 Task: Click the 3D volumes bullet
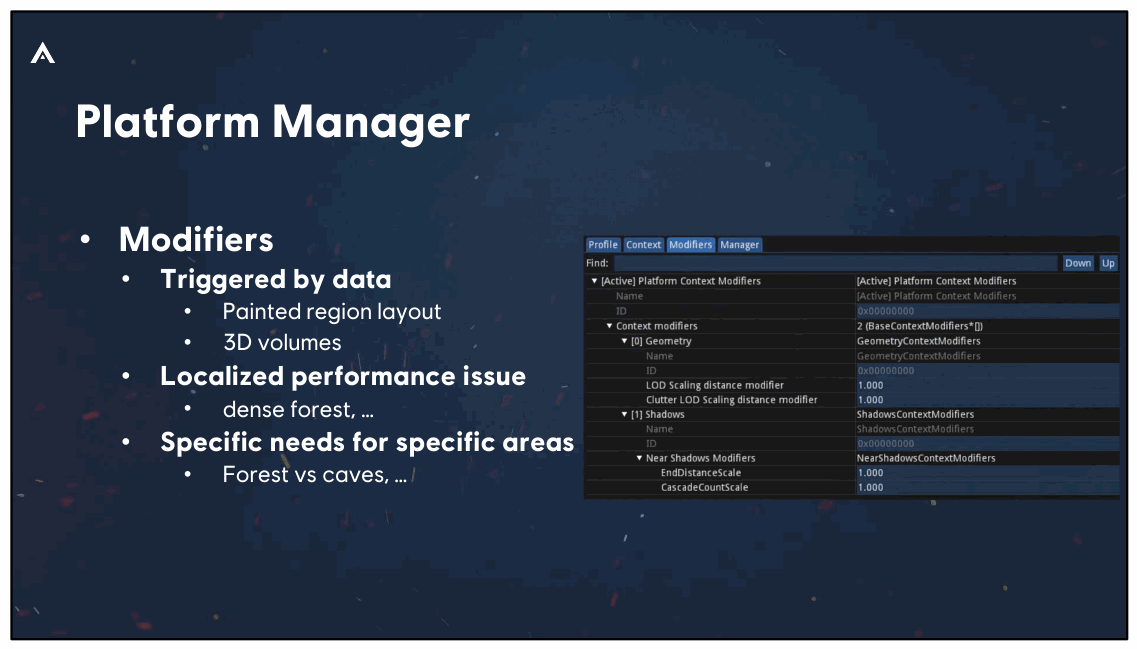(282, 342)
